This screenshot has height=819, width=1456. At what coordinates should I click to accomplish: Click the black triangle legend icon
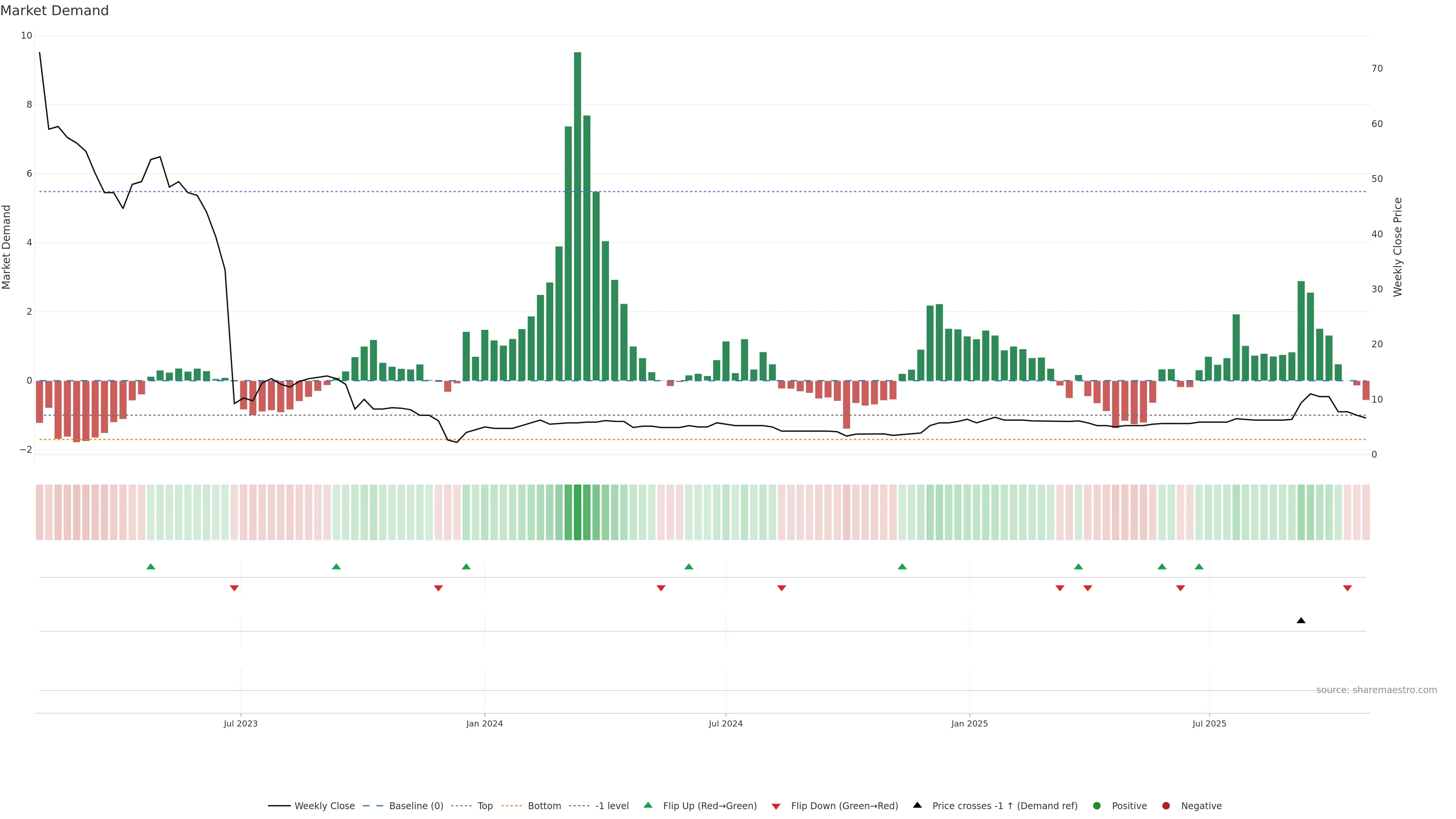[x=917, y=805]
